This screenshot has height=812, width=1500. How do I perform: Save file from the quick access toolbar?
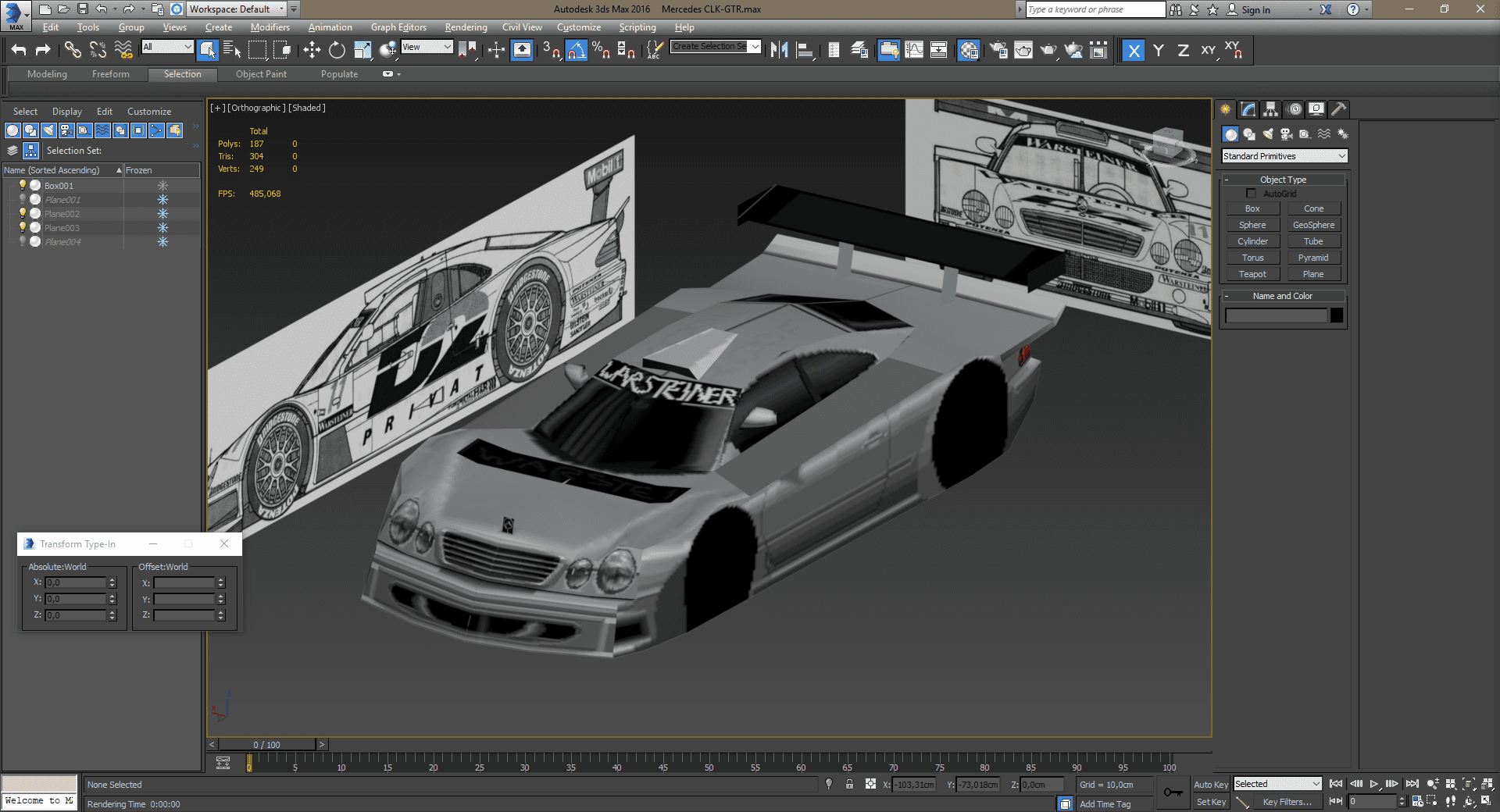coord(82,9)
